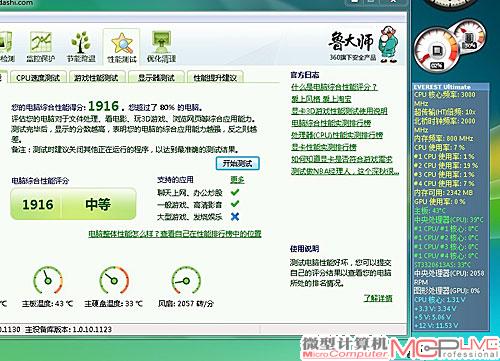Click the 开始测试 button
This screenshot has width=500, height=361.
click(238, 163)
